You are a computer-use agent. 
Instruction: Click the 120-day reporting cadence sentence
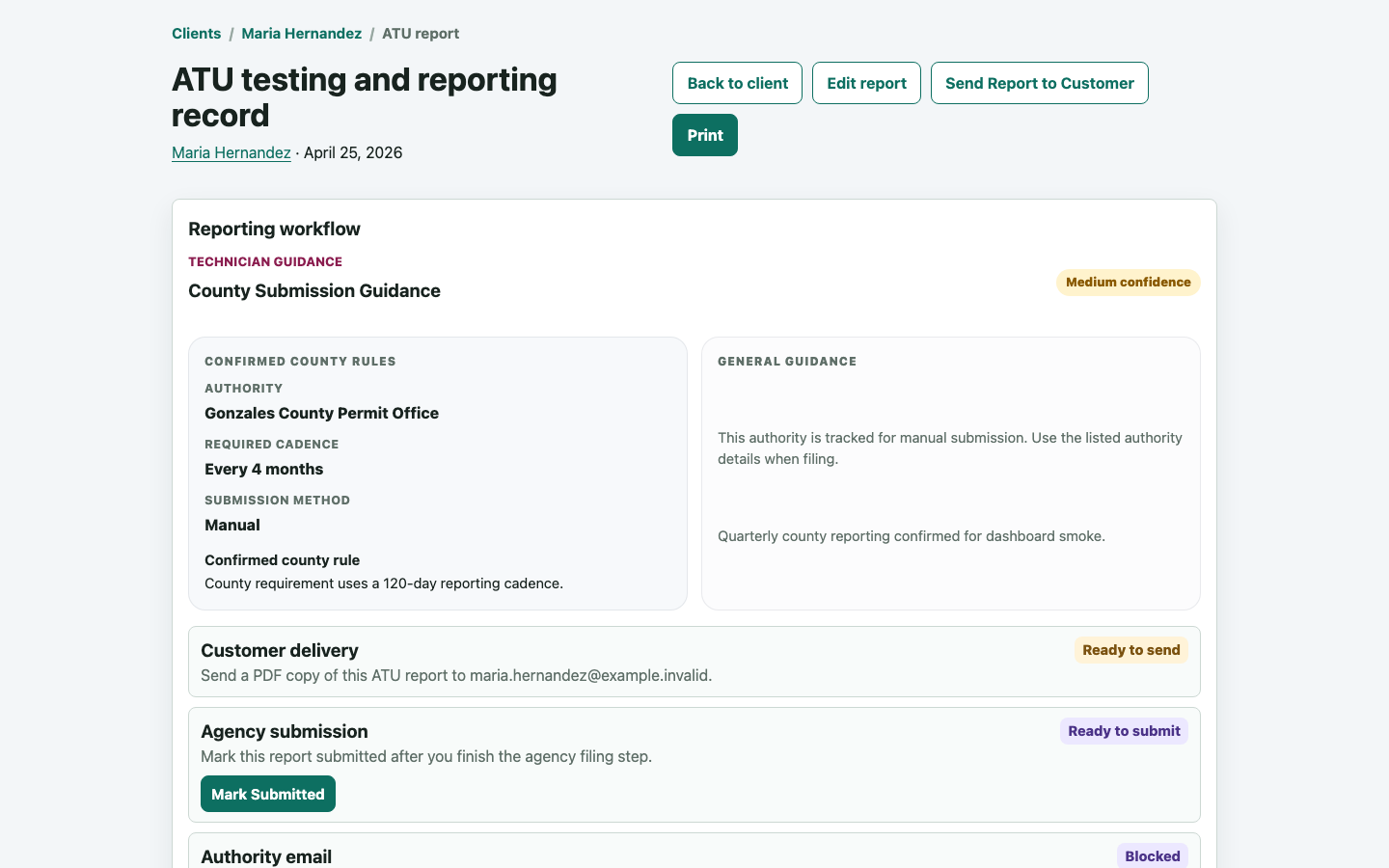click(x=384, y=583)
